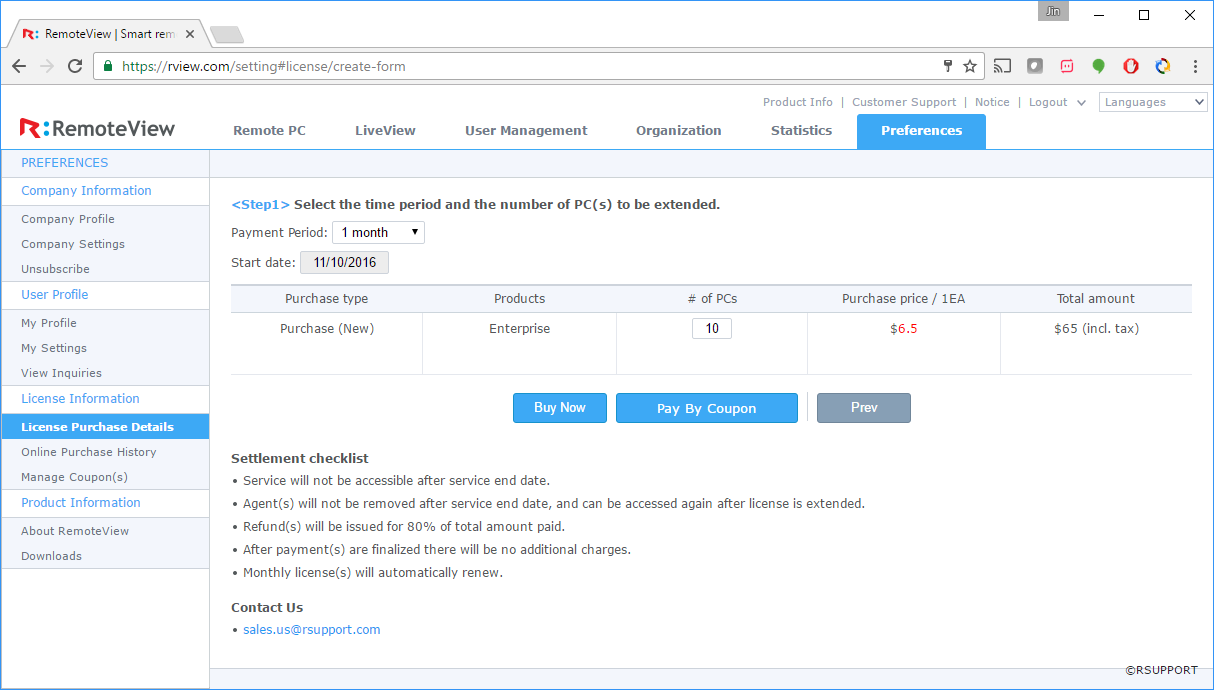The height and width of the screenshot is (690, 1214).
Task: Click the pink robot extension icon
Action: pyautogui.click(x=1067, y=66)
